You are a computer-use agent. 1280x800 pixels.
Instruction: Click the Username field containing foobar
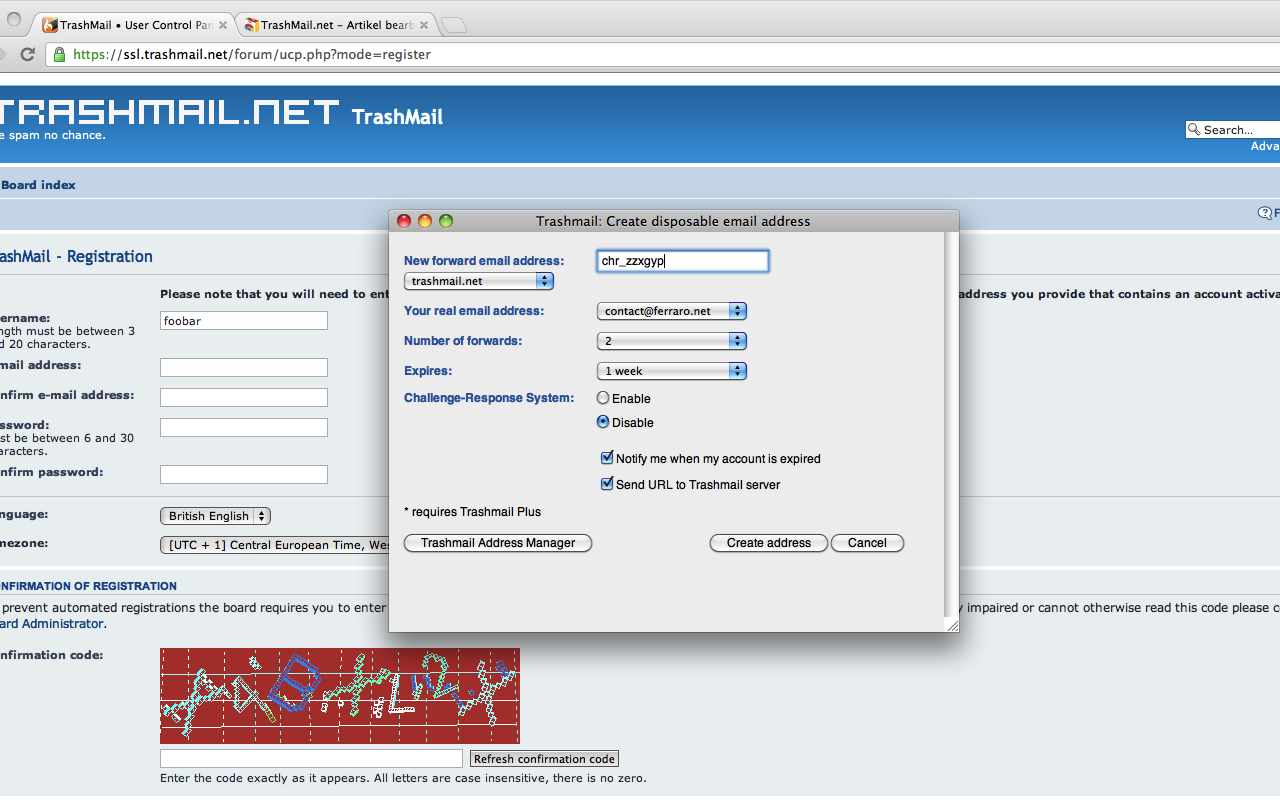click(244, 321)
